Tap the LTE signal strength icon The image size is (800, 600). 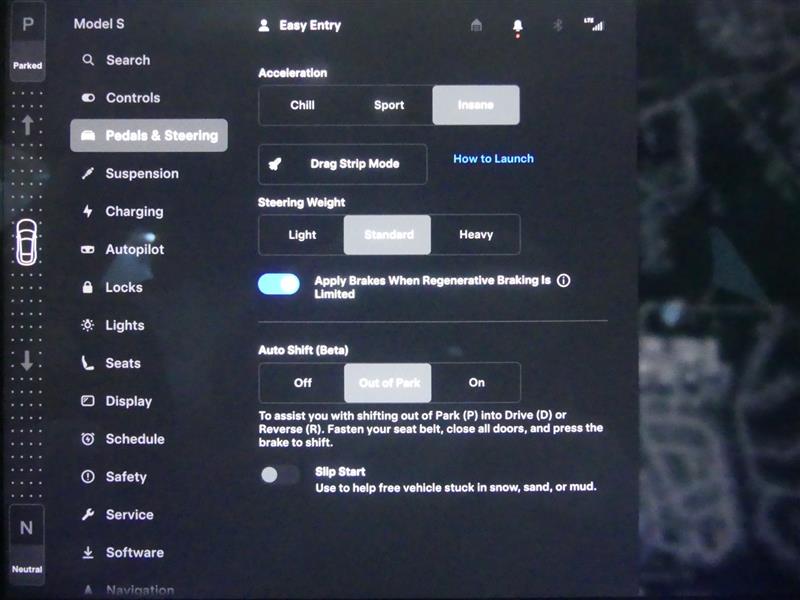[x=597, y=25]
